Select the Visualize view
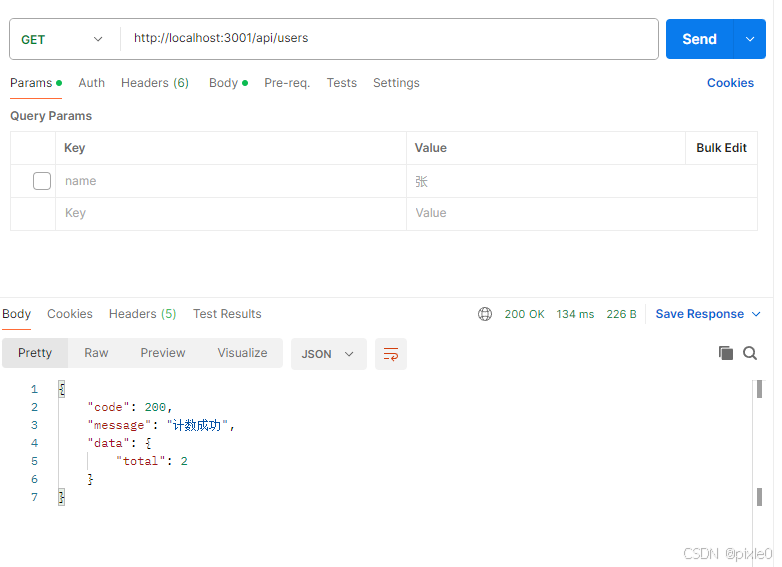Image resolution: width=782 pixels, height=567 pixels. pos(242,353)
